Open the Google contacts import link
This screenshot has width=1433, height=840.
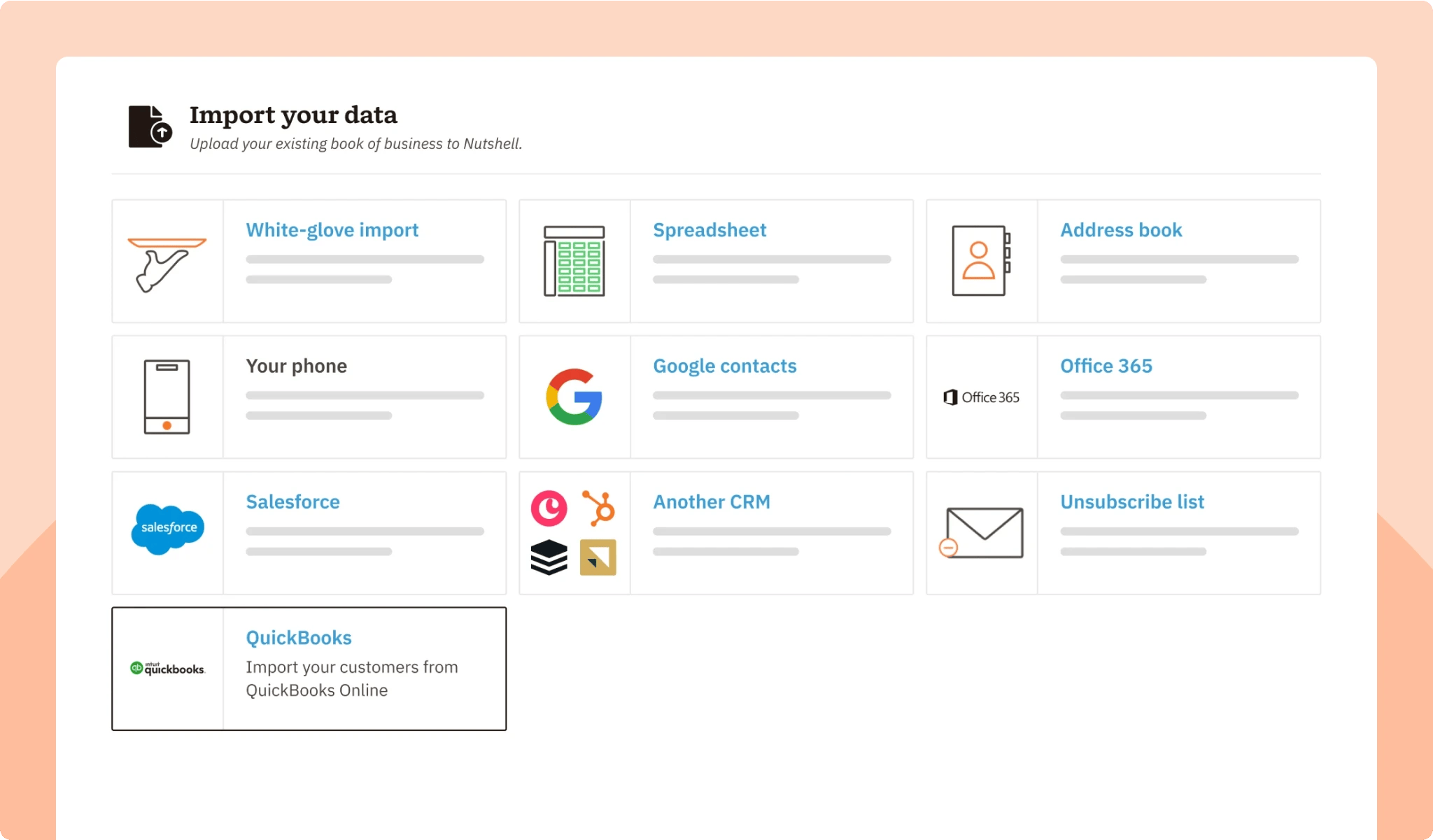tap(725, 365)
